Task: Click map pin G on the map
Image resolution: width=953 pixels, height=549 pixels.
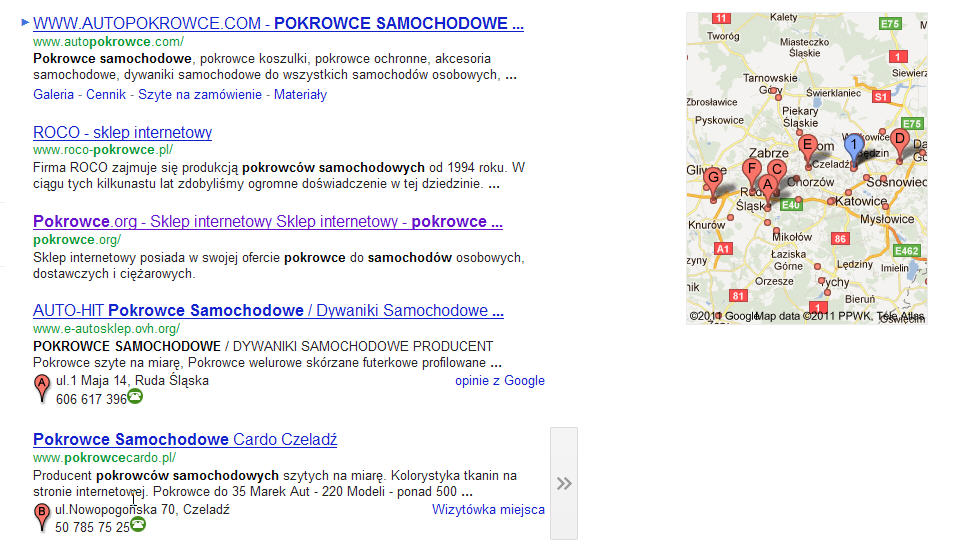Action: (x=713, y=183)
